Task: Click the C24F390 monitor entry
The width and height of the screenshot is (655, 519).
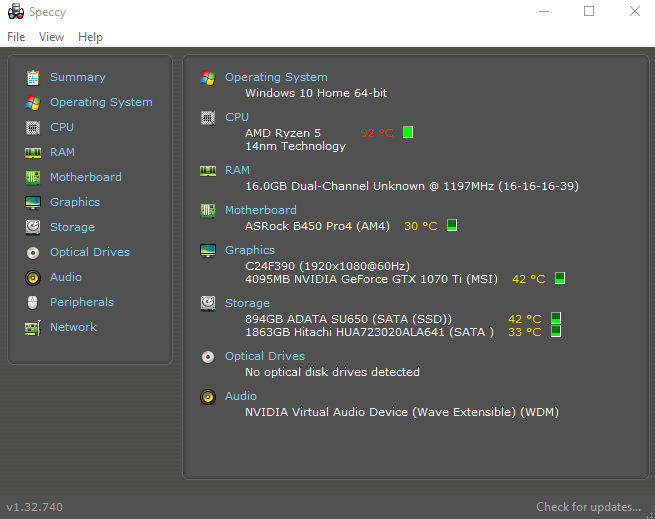Action: click(327, 266)
